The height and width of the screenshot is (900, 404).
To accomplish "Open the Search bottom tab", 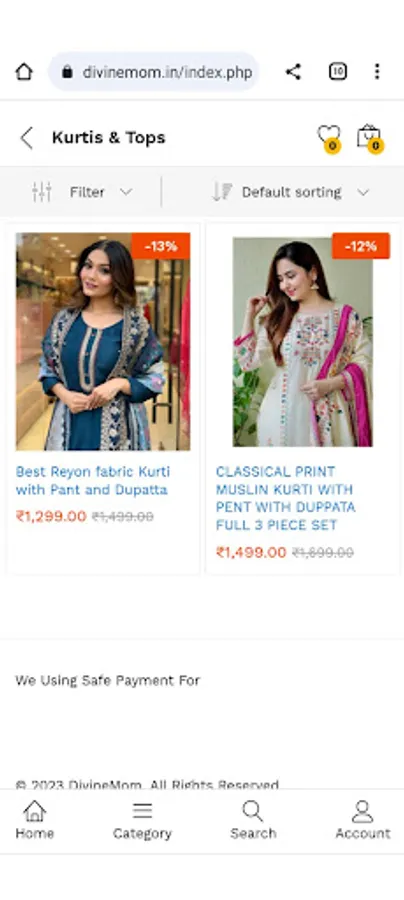I will [x=253, y=820].
